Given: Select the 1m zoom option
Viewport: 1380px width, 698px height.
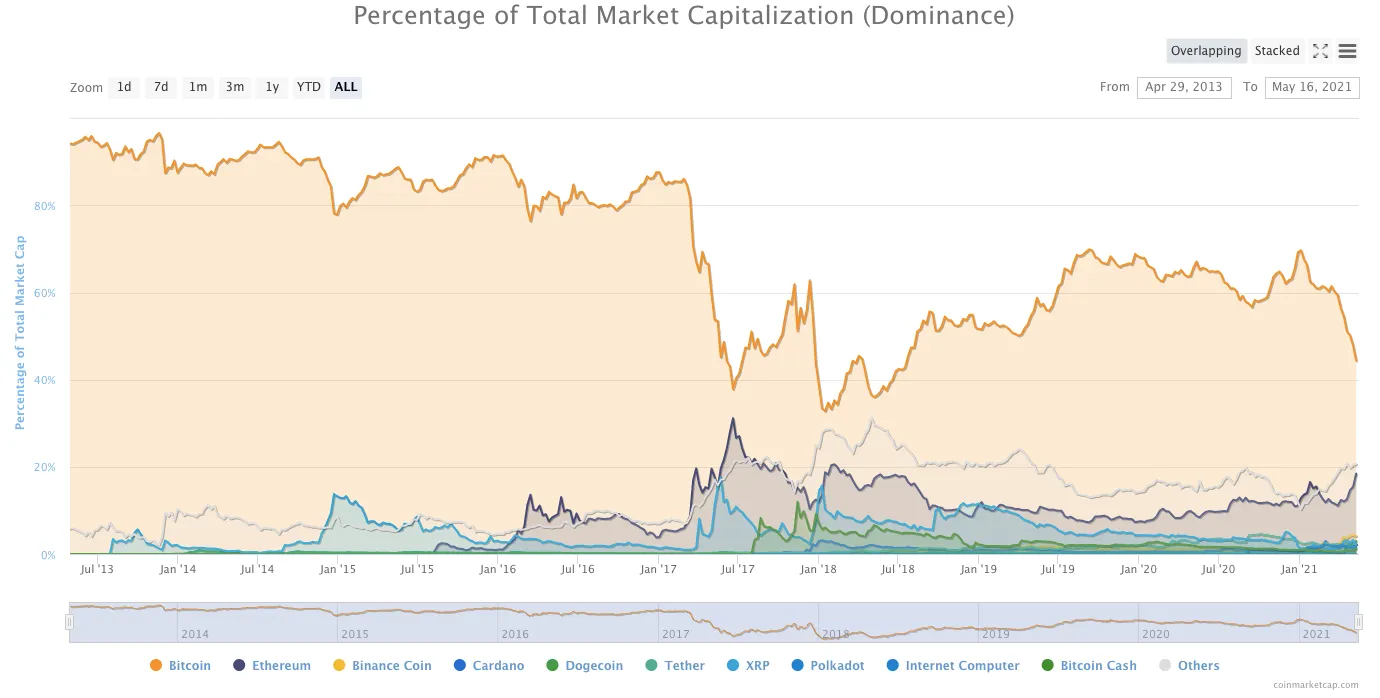Looking at the screenshot, I should (x=198, y=87).
